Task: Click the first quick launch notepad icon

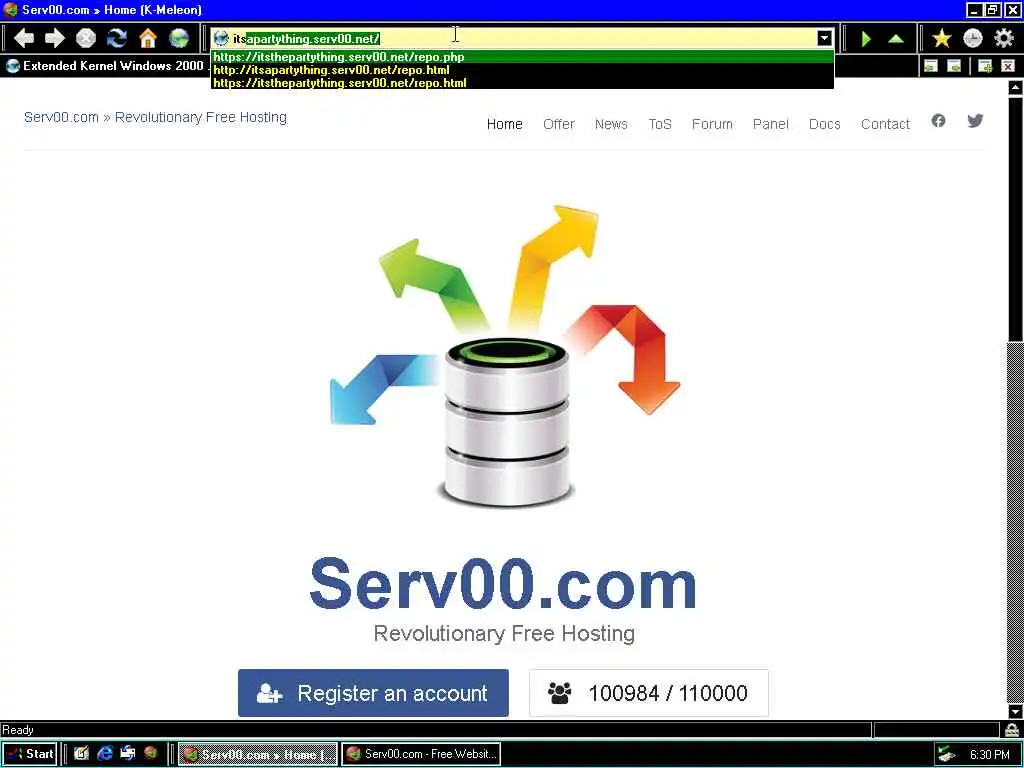Action: 81,754
